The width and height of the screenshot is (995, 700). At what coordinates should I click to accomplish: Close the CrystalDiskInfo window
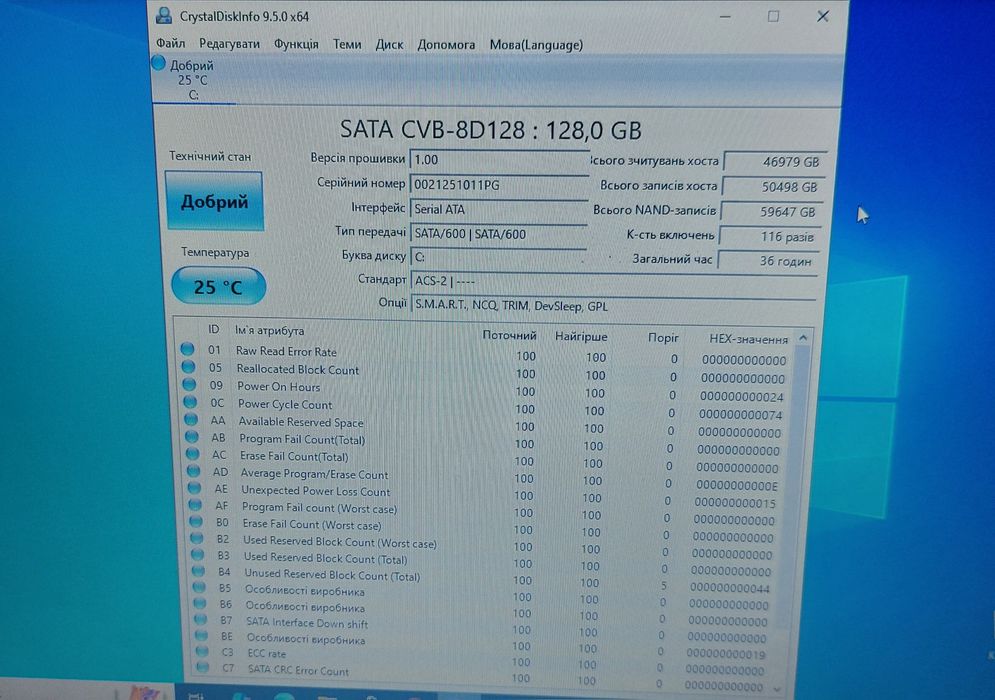823,17
